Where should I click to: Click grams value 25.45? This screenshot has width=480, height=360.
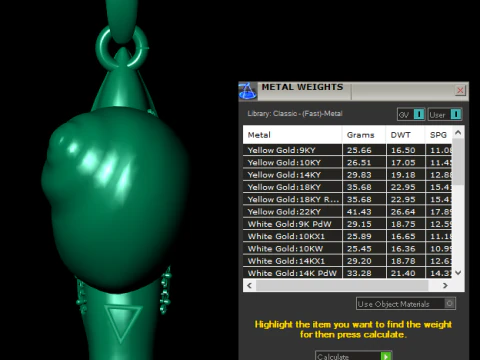click(359, 249)
